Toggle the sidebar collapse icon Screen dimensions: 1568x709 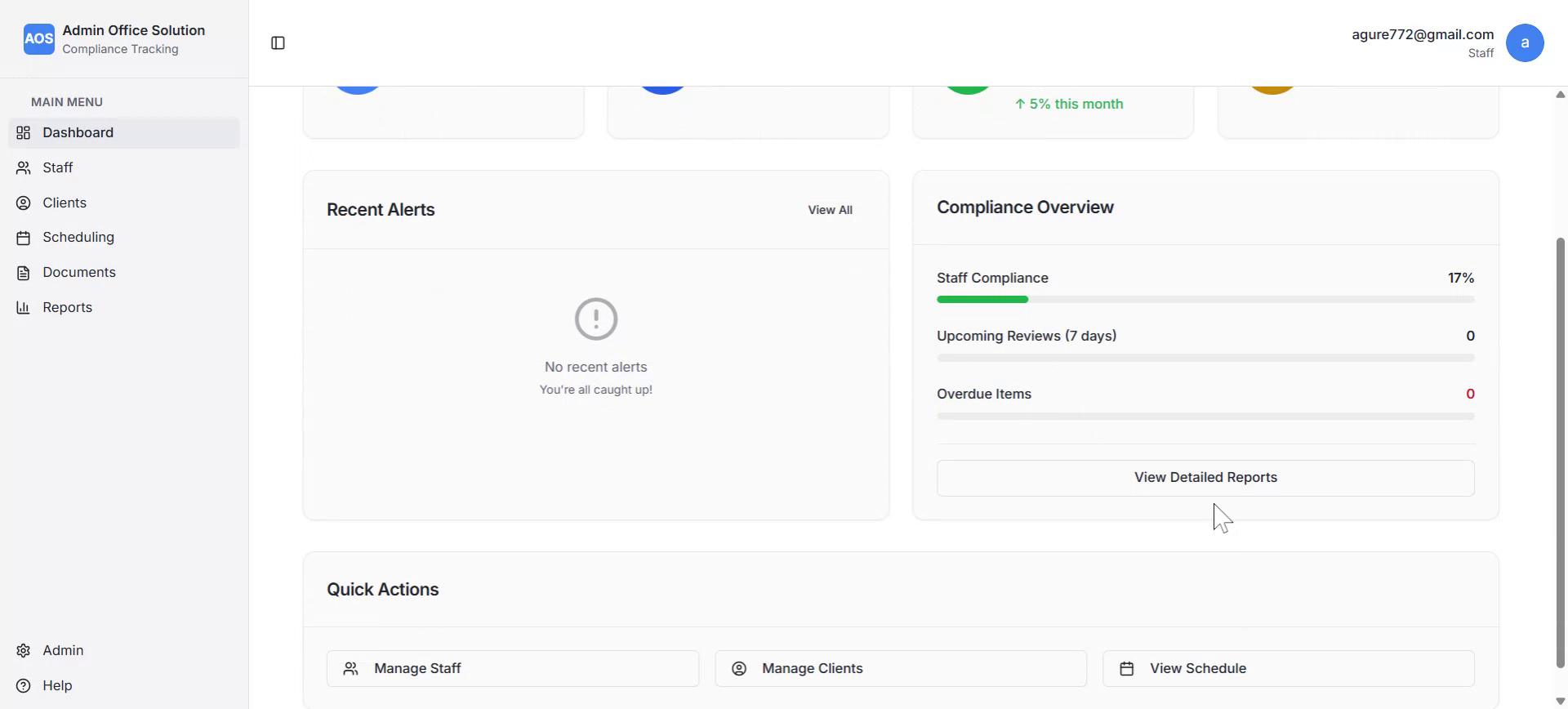tap(278, 43)
